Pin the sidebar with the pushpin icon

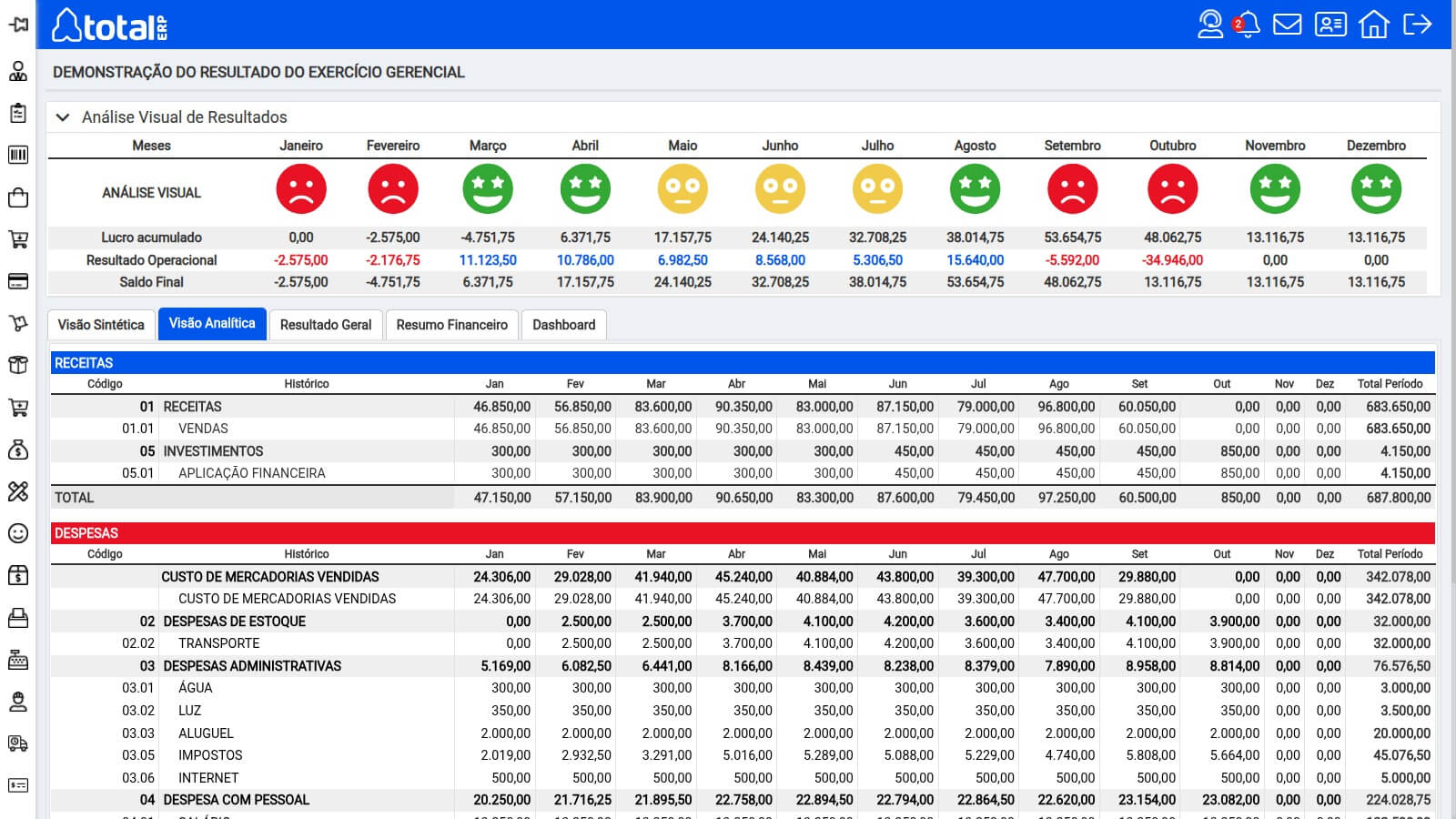[x=18, y=25]
